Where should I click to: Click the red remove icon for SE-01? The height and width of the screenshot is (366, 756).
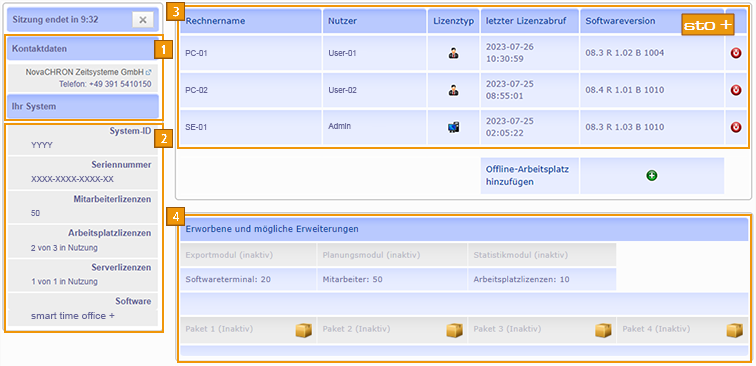click(x=736, y=127)
